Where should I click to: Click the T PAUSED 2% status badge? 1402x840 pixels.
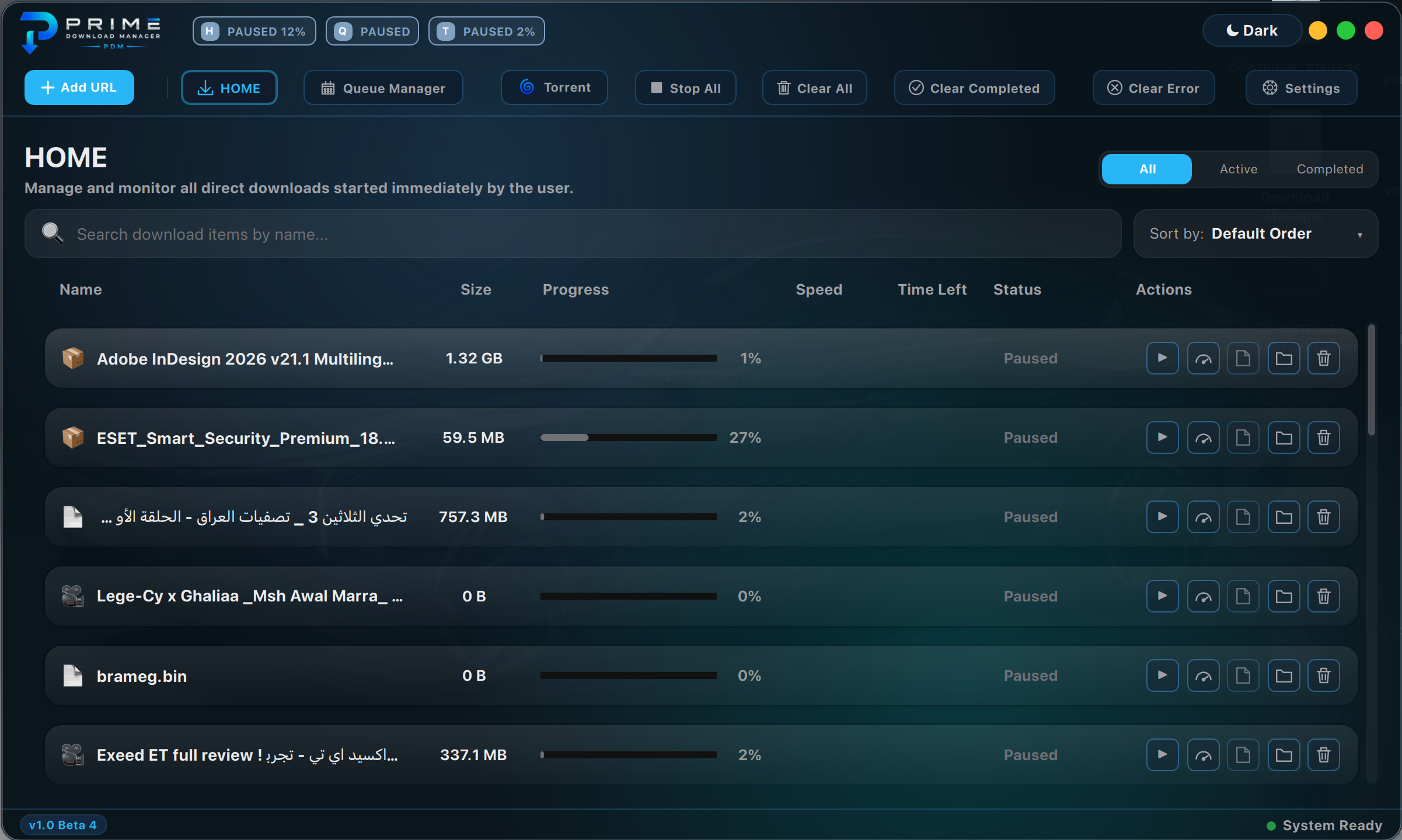click(487, 31)
